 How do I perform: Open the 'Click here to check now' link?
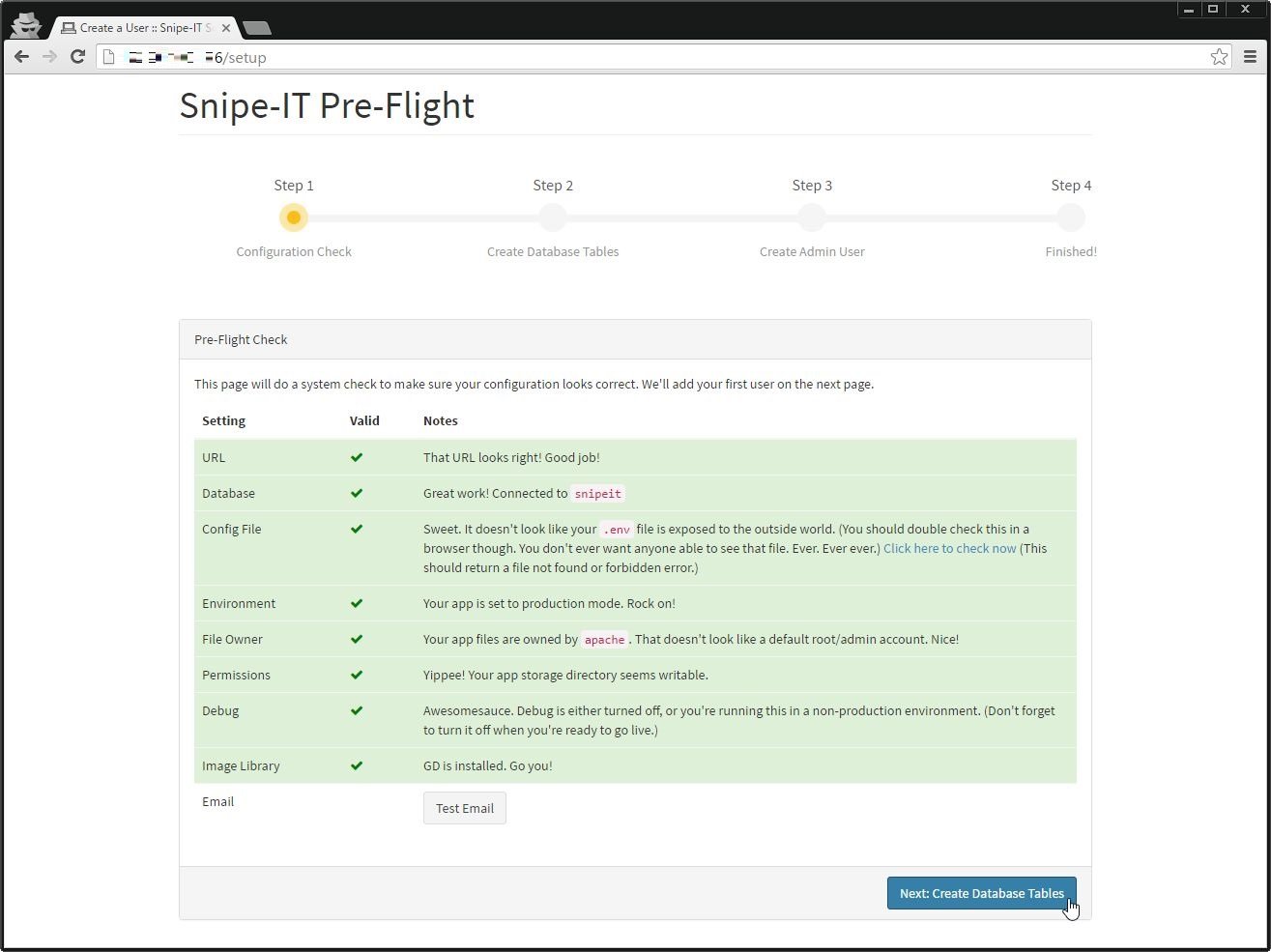pyautogui.click(x=949, y=548)
